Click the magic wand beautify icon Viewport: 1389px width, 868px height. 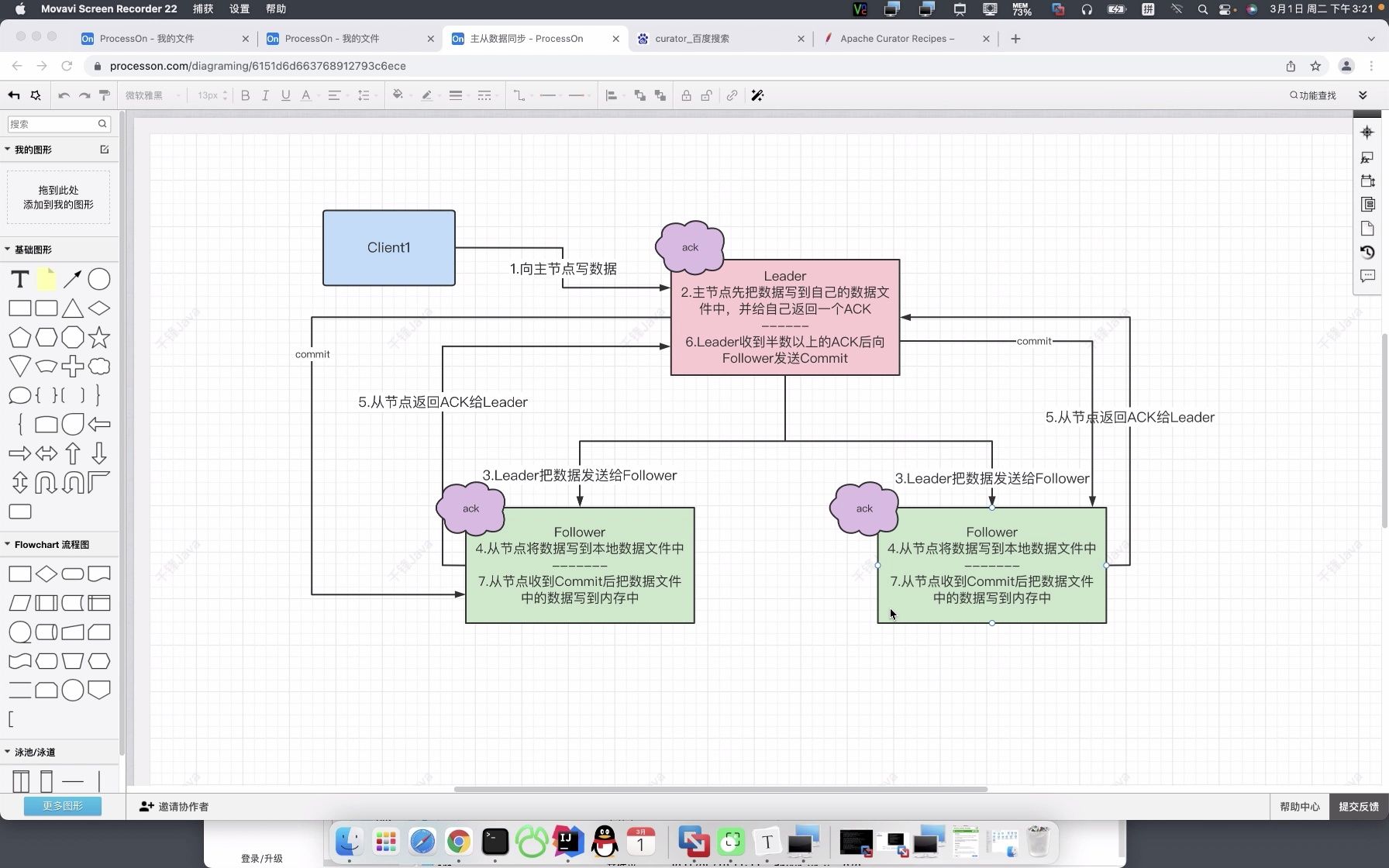757,95
